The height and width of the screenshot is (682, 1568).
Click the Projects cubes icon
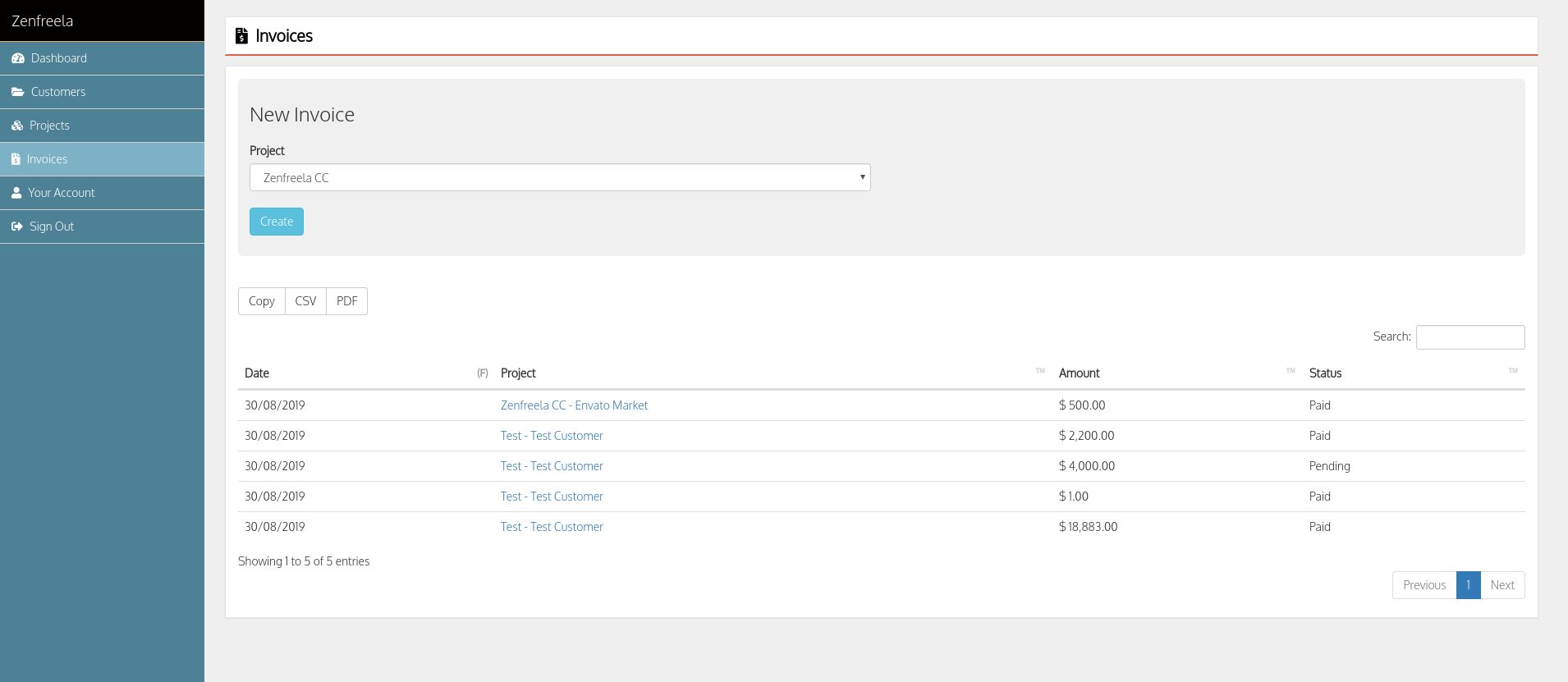(x=17, y=126)
